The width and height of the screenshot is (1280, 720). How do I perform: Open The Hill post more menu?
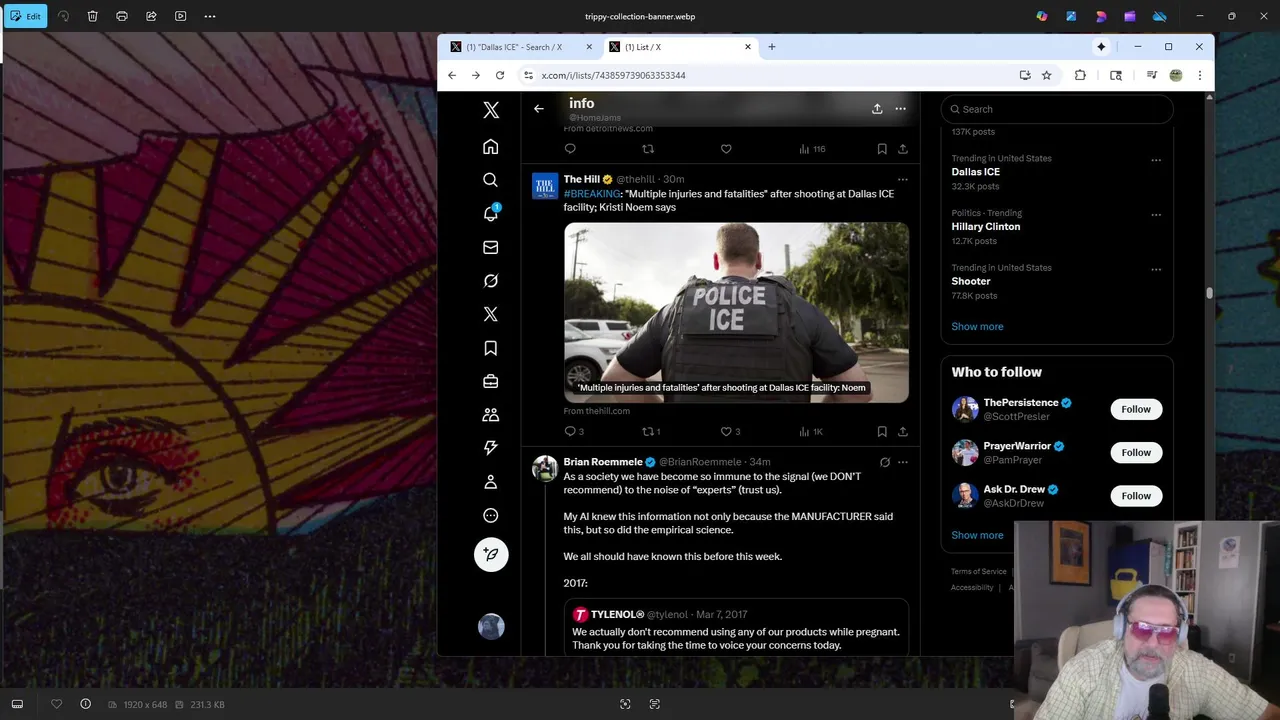(x=902, y=180)
